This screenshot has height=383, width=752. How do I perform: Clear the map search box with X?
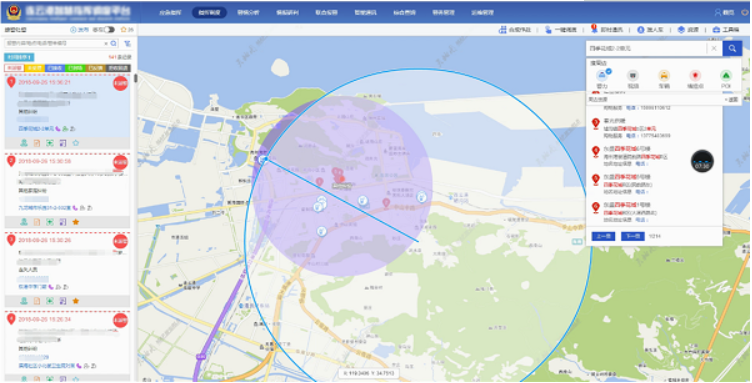(714, 48)
